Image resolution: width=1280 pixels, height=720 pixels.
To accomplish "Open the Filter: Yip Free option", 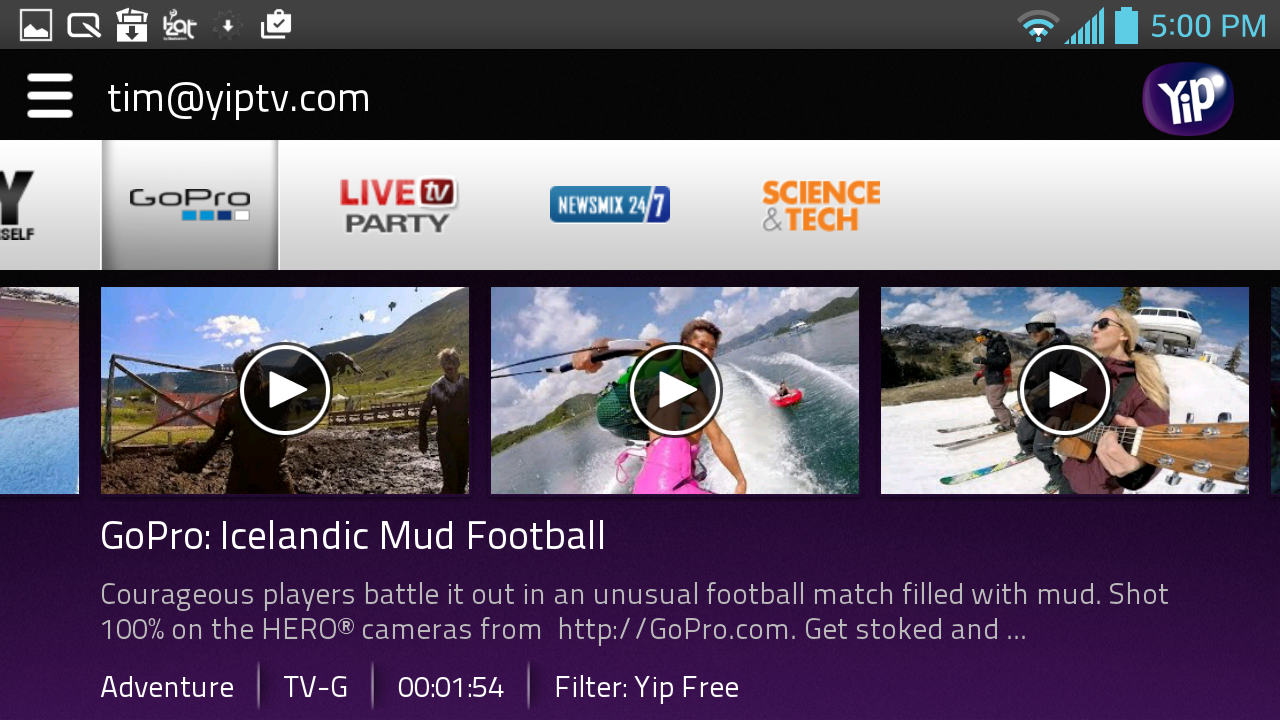I will (647, 687).
